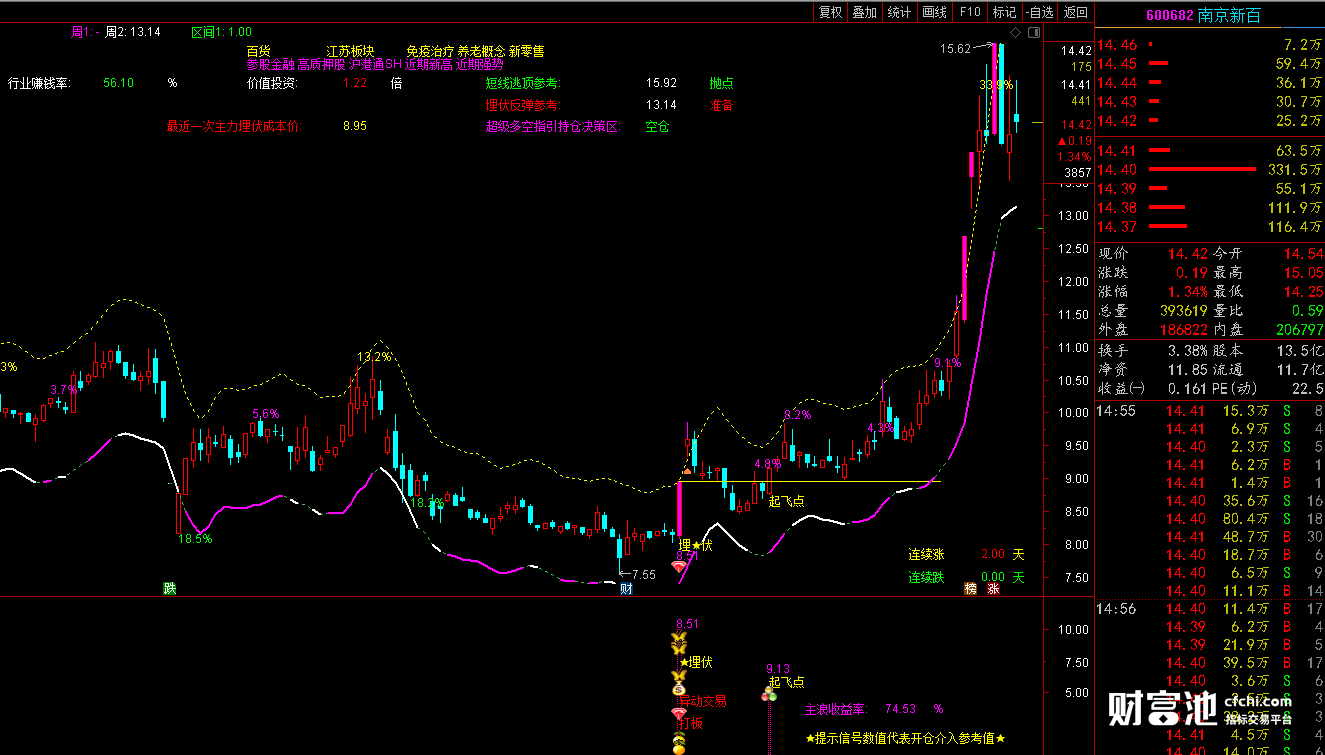This screenshot has width=1325, height=755.
Task: Click the 主浪收益率 74.53 % readout
Action: [874, 709]
